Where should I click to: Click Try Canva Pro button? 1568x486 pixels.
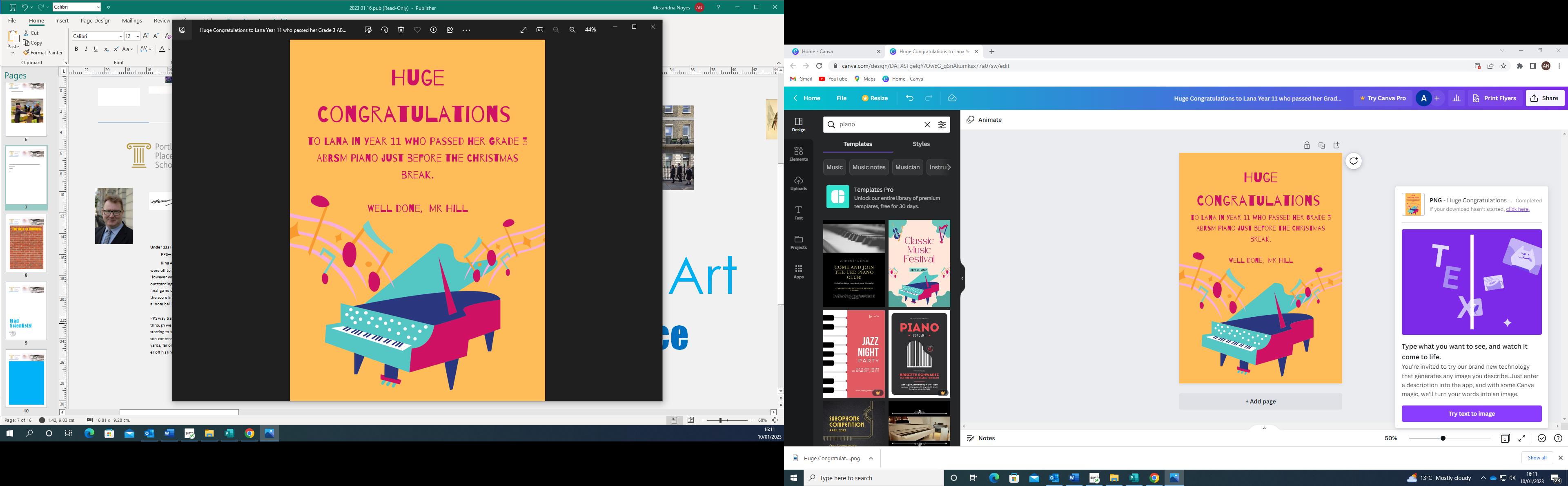click(x=1383, y=98)
